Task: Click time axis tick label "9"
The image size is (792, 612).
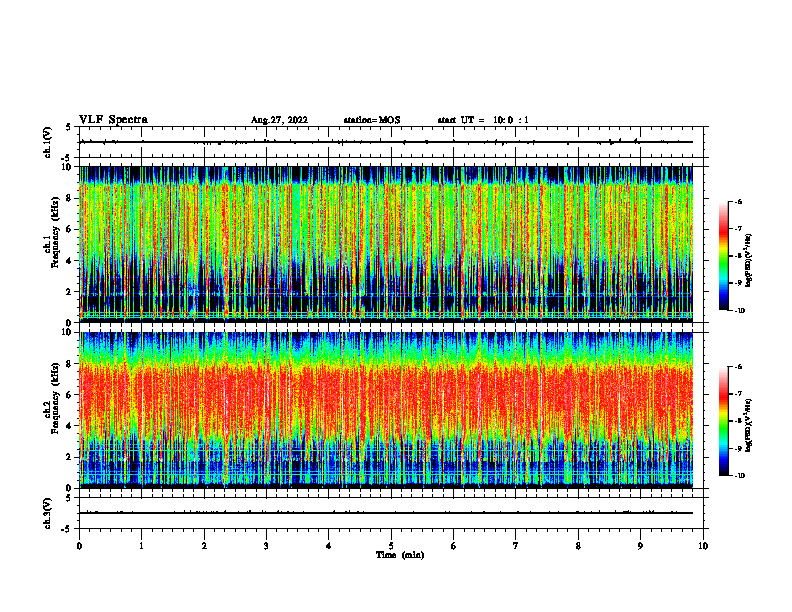Action: 640,546
